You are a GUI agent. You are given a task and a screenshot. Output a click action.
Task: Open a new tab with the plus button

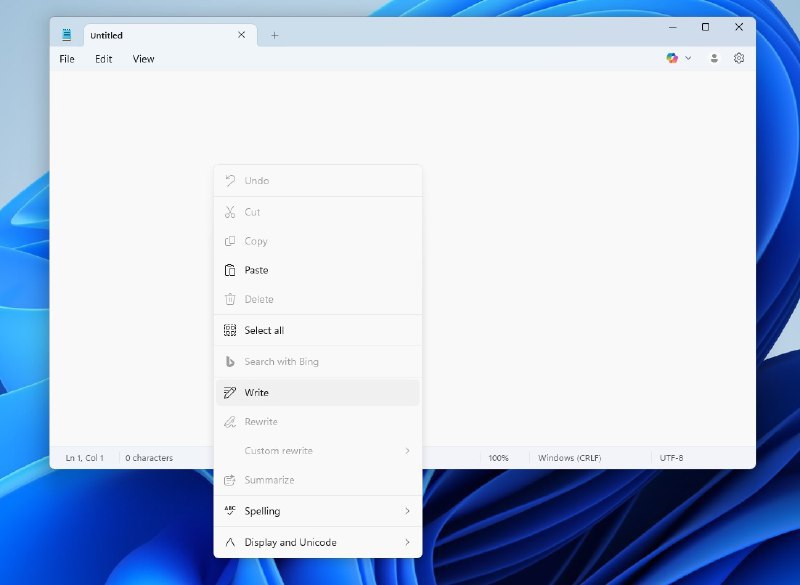click(273, 34)
